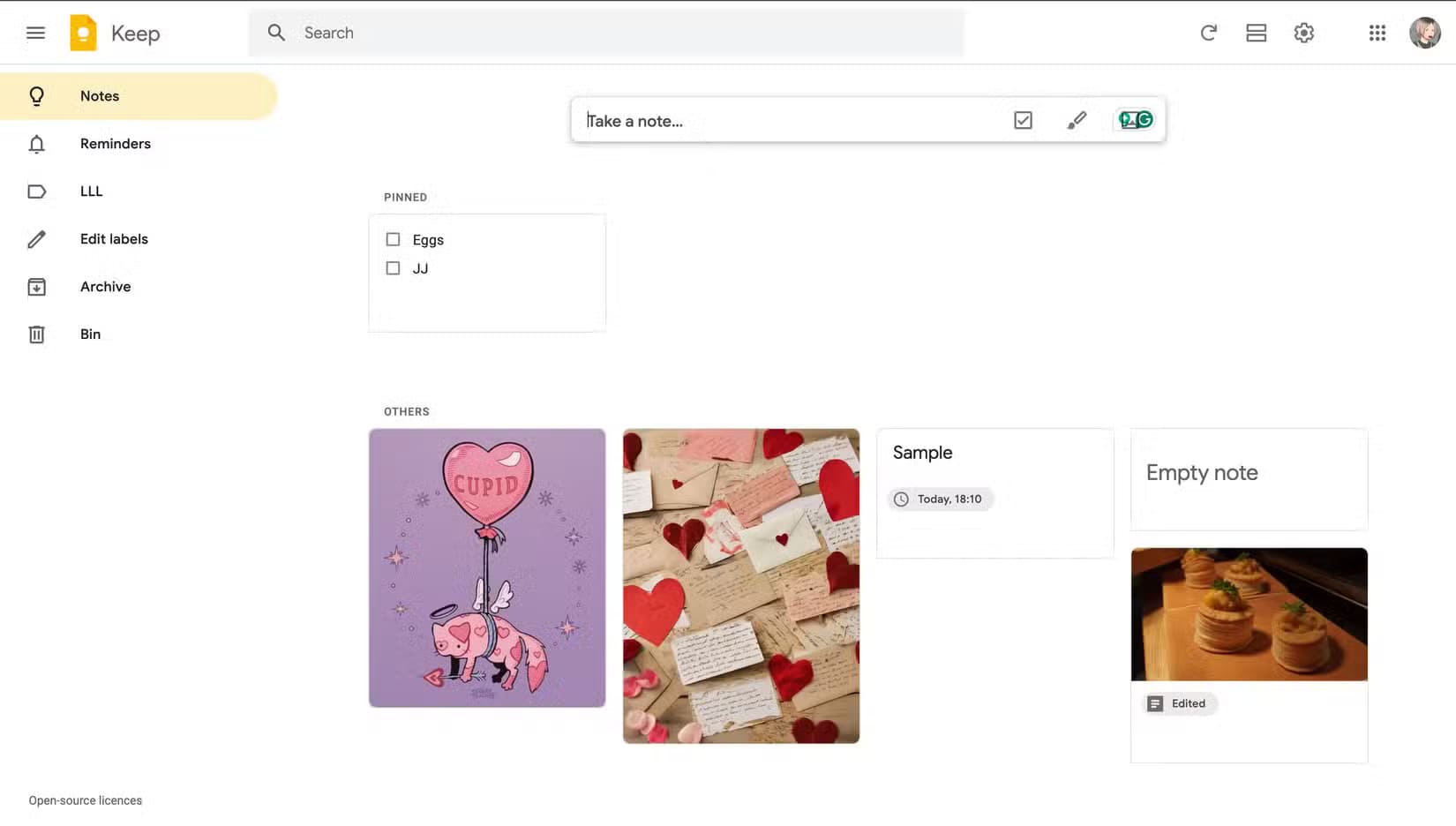Open the Google apps grid

1377,33
